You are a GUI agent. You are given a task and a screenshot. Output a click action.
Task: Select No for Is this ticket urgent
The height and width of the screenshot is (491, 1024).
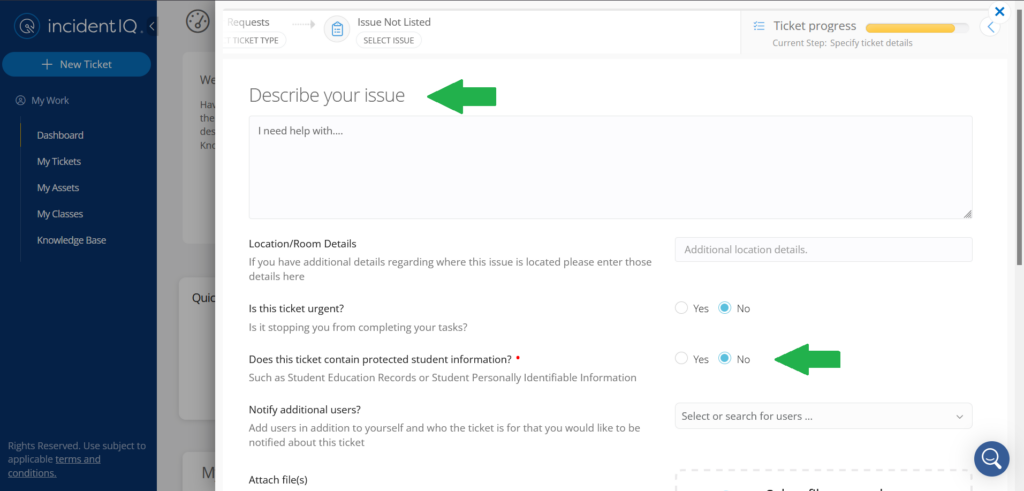tap(724, 308)
